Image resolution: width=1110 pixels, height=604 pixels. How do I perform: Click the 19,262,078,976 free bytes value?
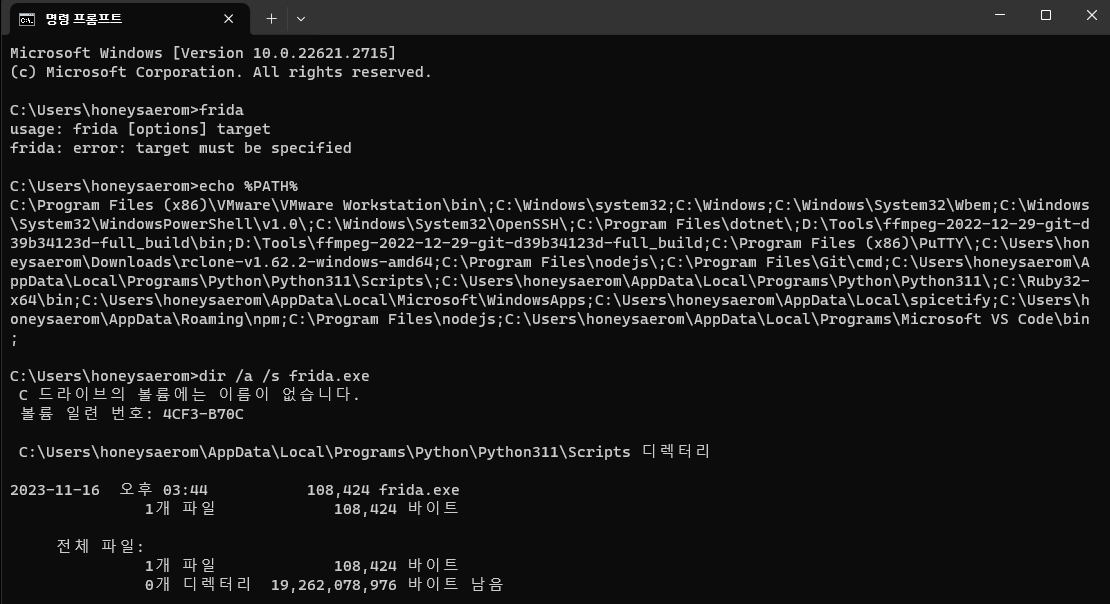pos(333,585)
